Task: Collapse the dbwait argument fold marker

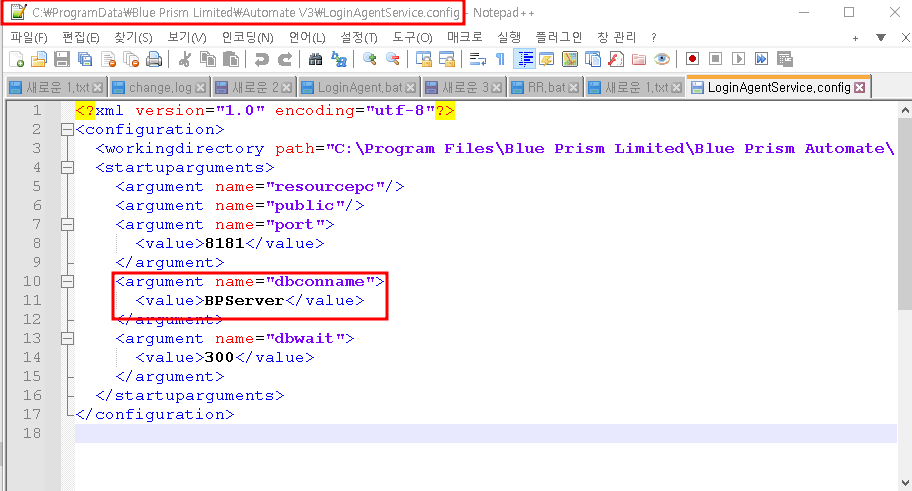Action: click(x=67, y=339)
